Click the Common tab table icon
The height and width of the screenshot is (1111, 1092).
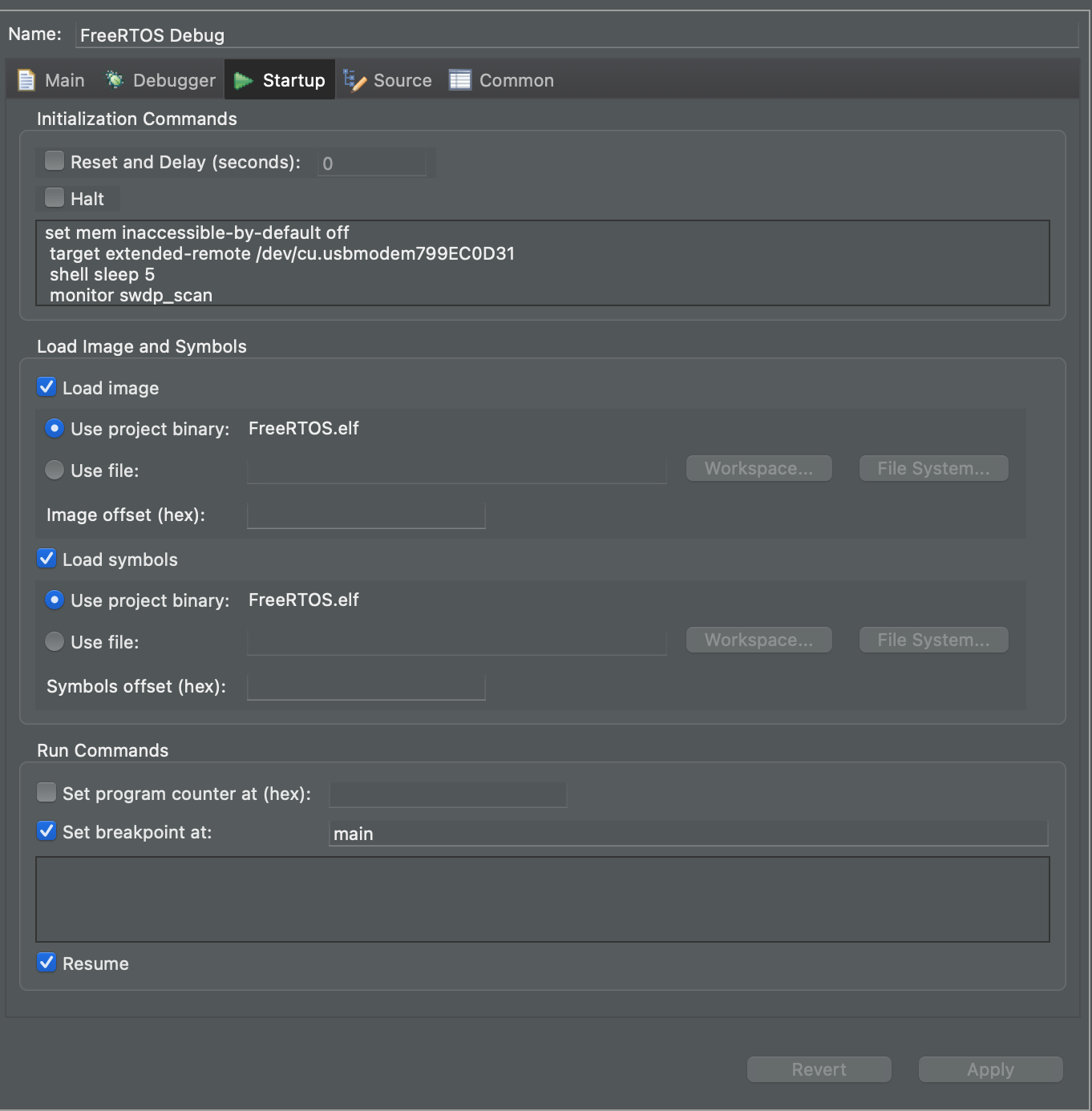[460, 80]
